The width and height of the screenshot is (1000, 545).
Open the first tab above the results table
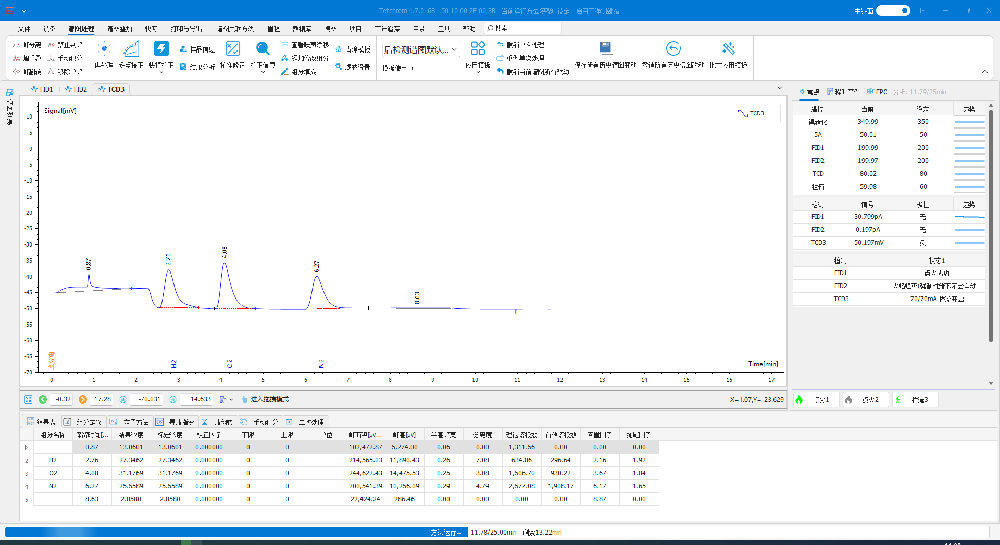(x=41, y=421)
